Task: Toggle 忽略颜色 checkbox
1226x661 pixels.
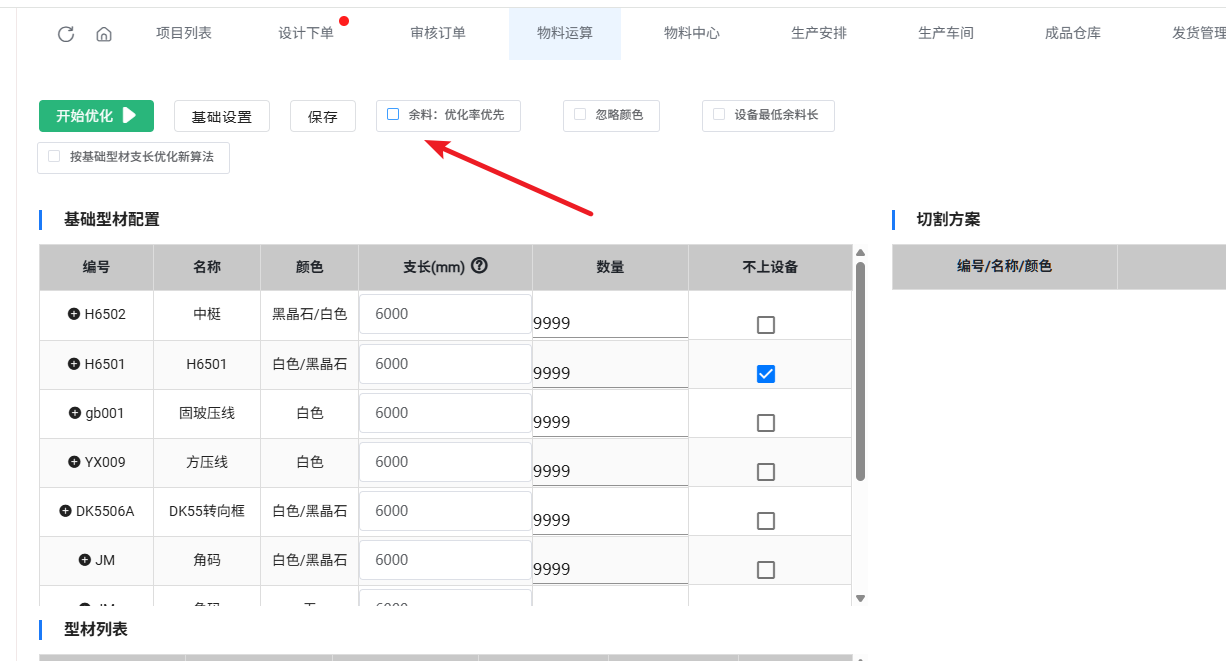Action: [x=580, y=115]
